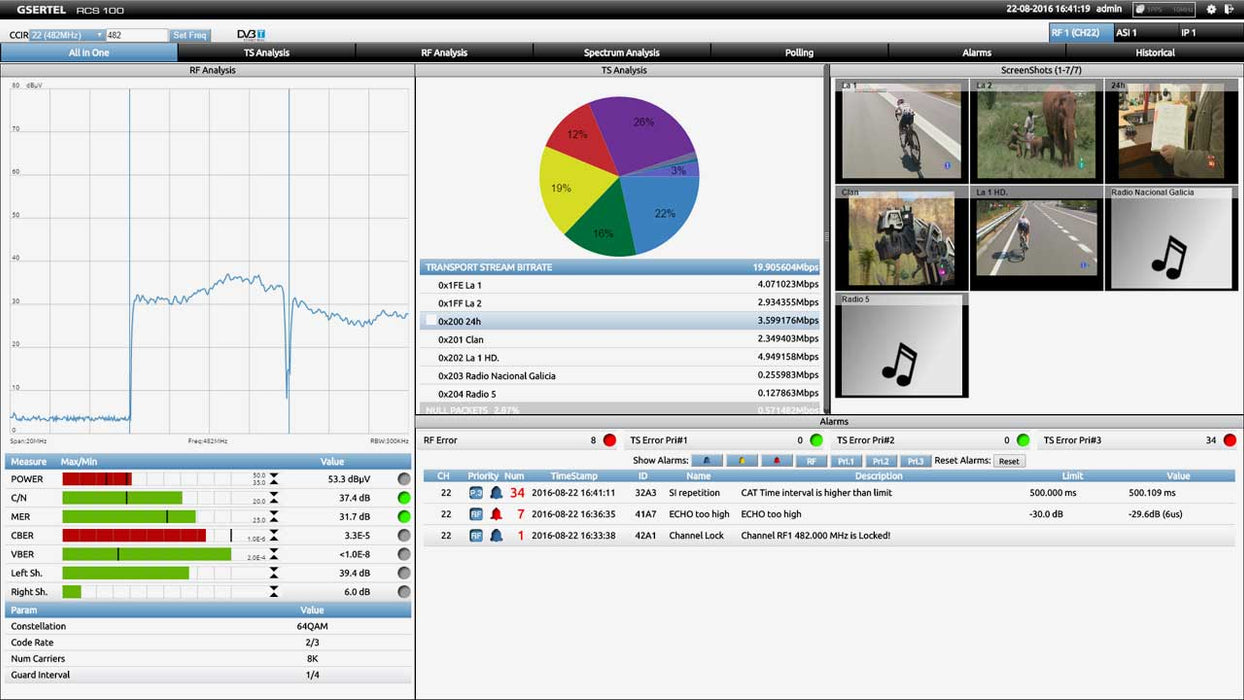This screenshot has width=1244, height=700.
Task: Check the box beside 0x200 24h
Action: click(x=431, y=321)
